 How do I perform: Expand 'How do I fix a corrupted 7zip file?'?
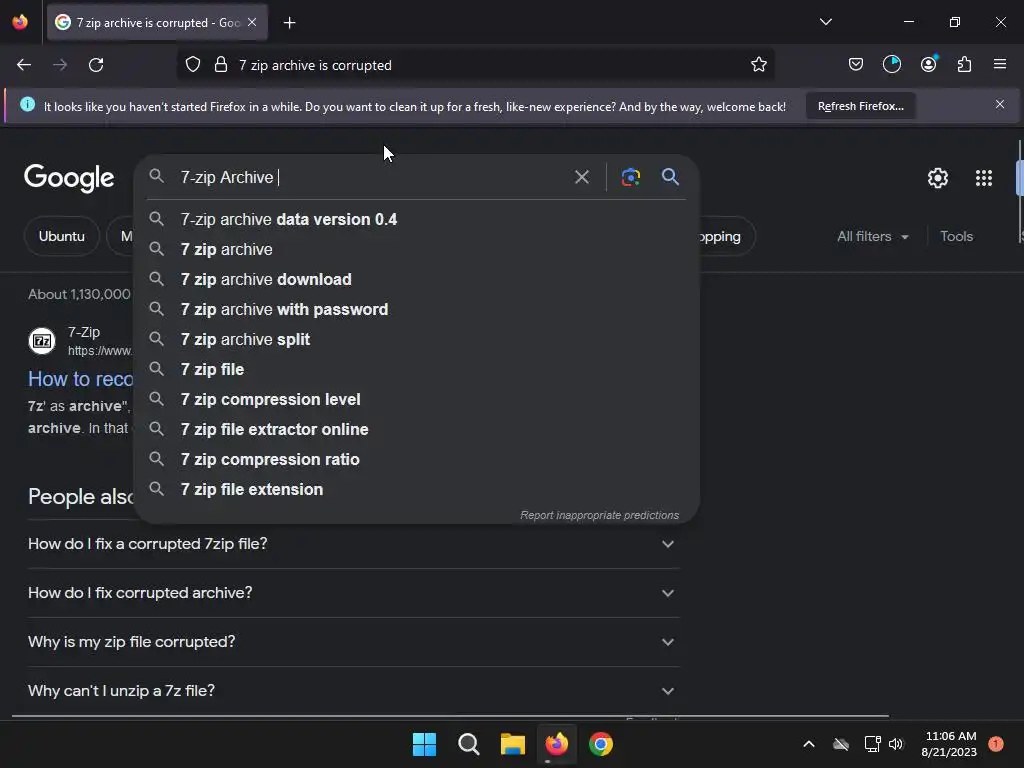[353, 544]
